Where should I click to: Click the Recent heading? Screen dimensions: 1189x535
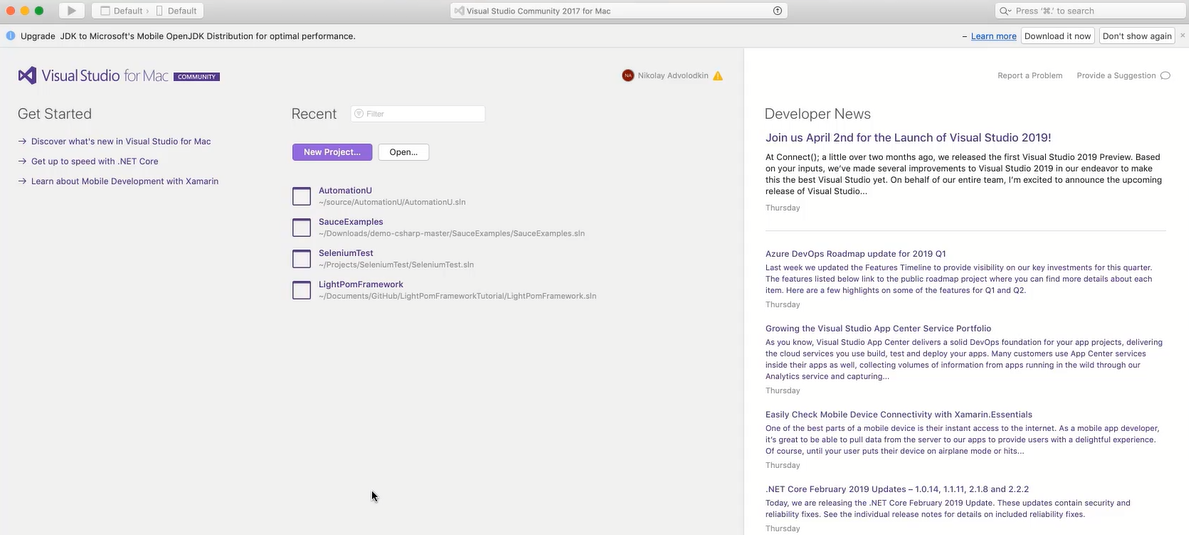point(314,114)
